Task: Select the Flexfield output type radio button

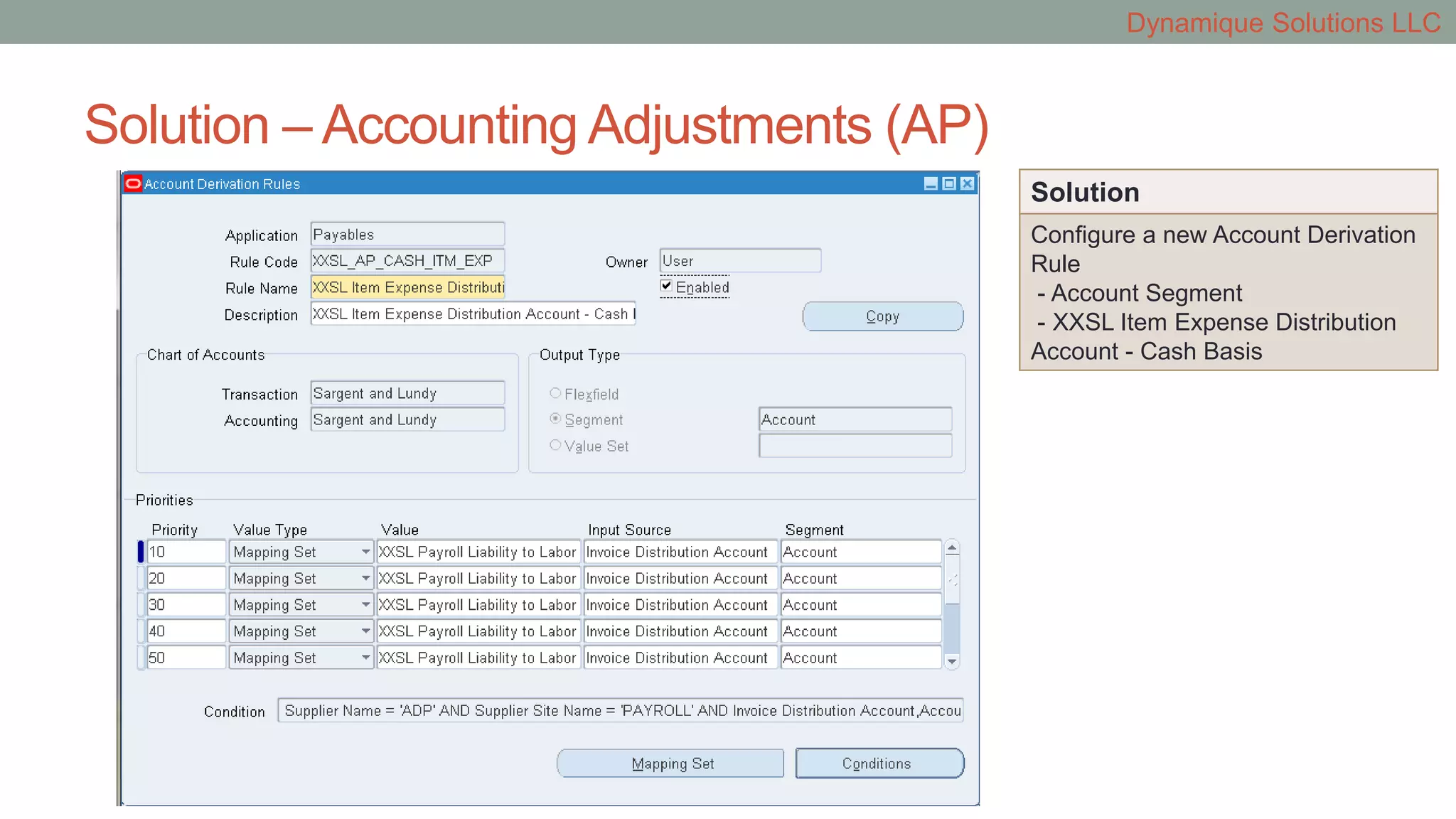Action: pyautogui.click(x=555, y=393)
